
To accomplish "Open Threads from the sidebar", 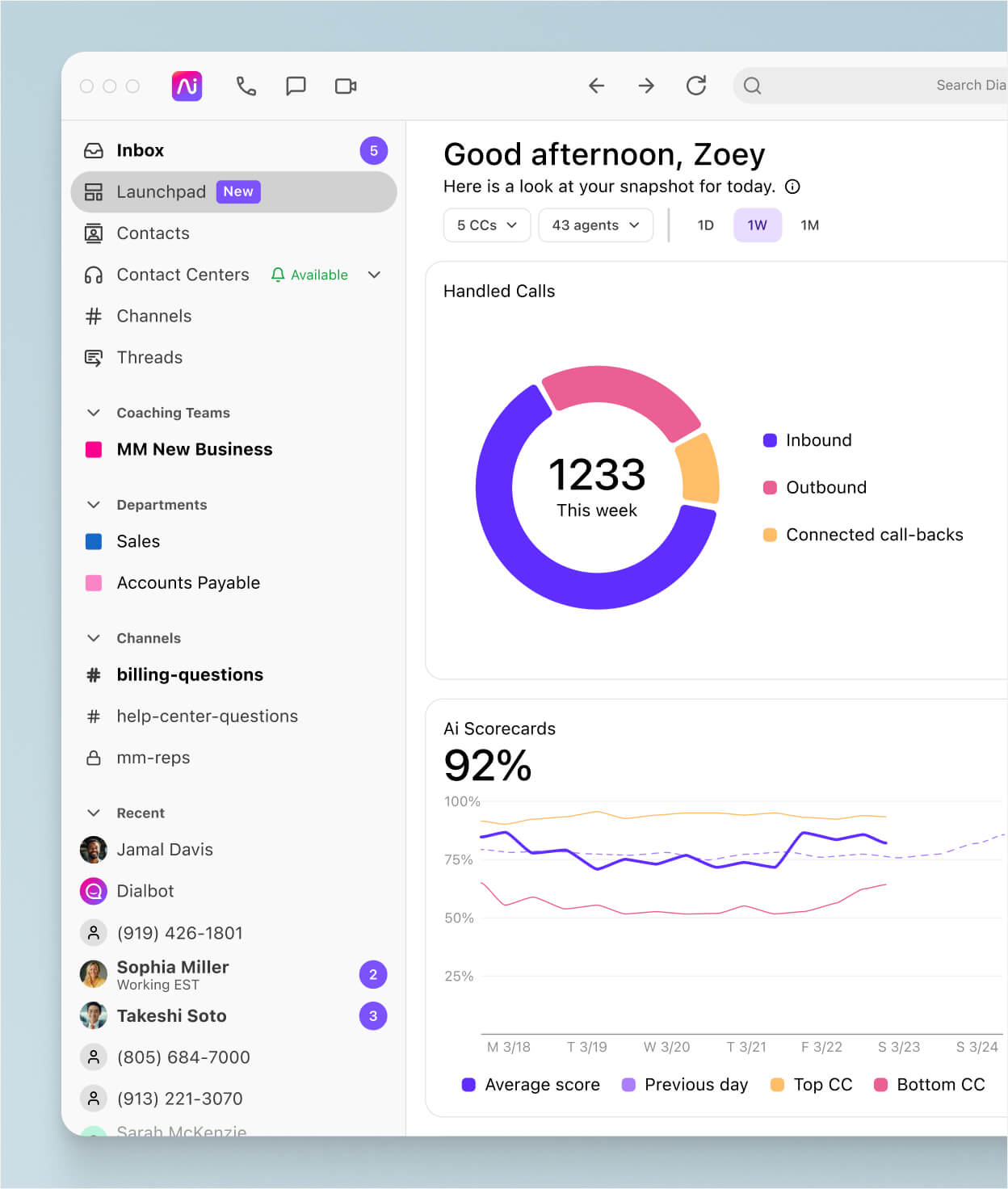I will tap(149, 357).
